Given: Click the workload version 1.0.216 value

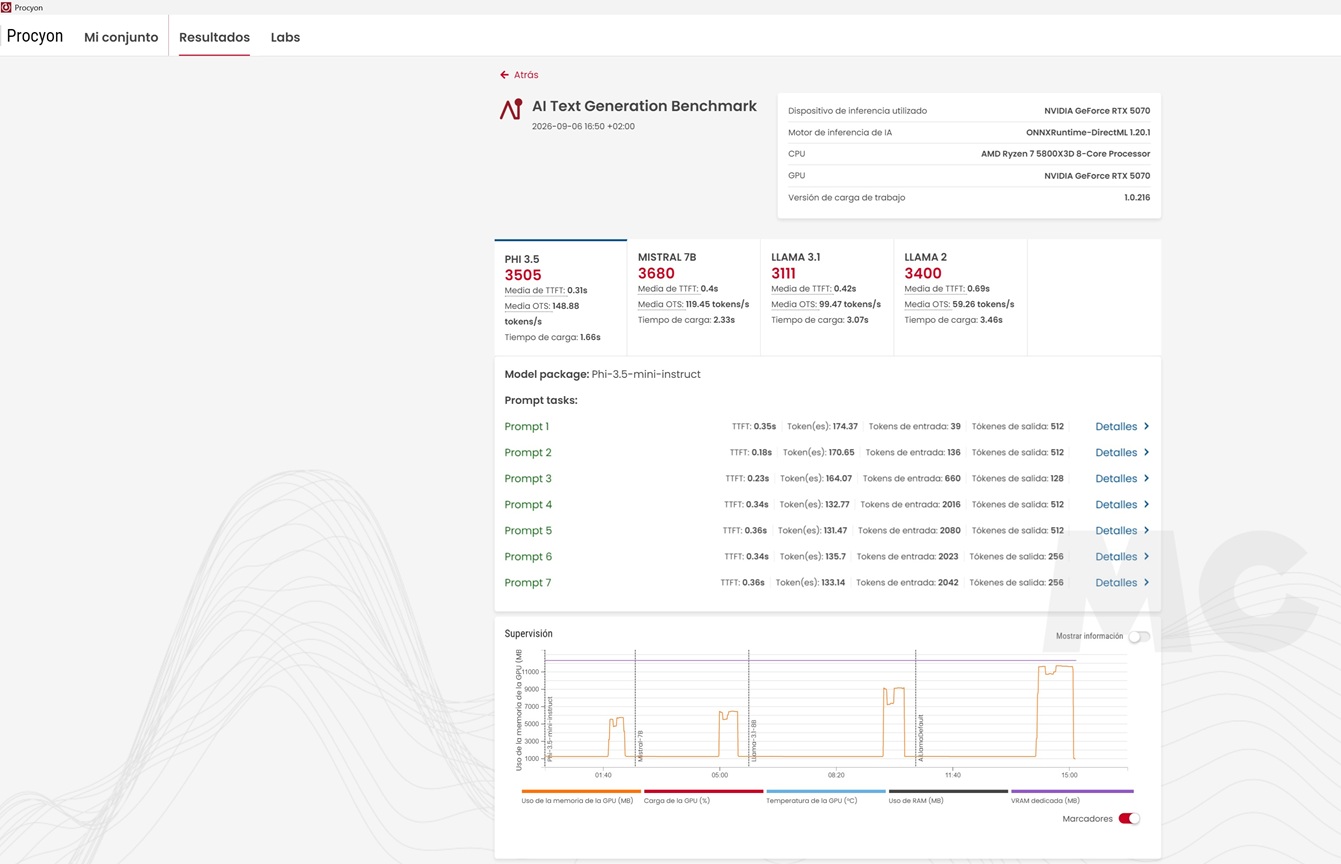Looking at the screenshot, I should click(x=1137, y=198).
